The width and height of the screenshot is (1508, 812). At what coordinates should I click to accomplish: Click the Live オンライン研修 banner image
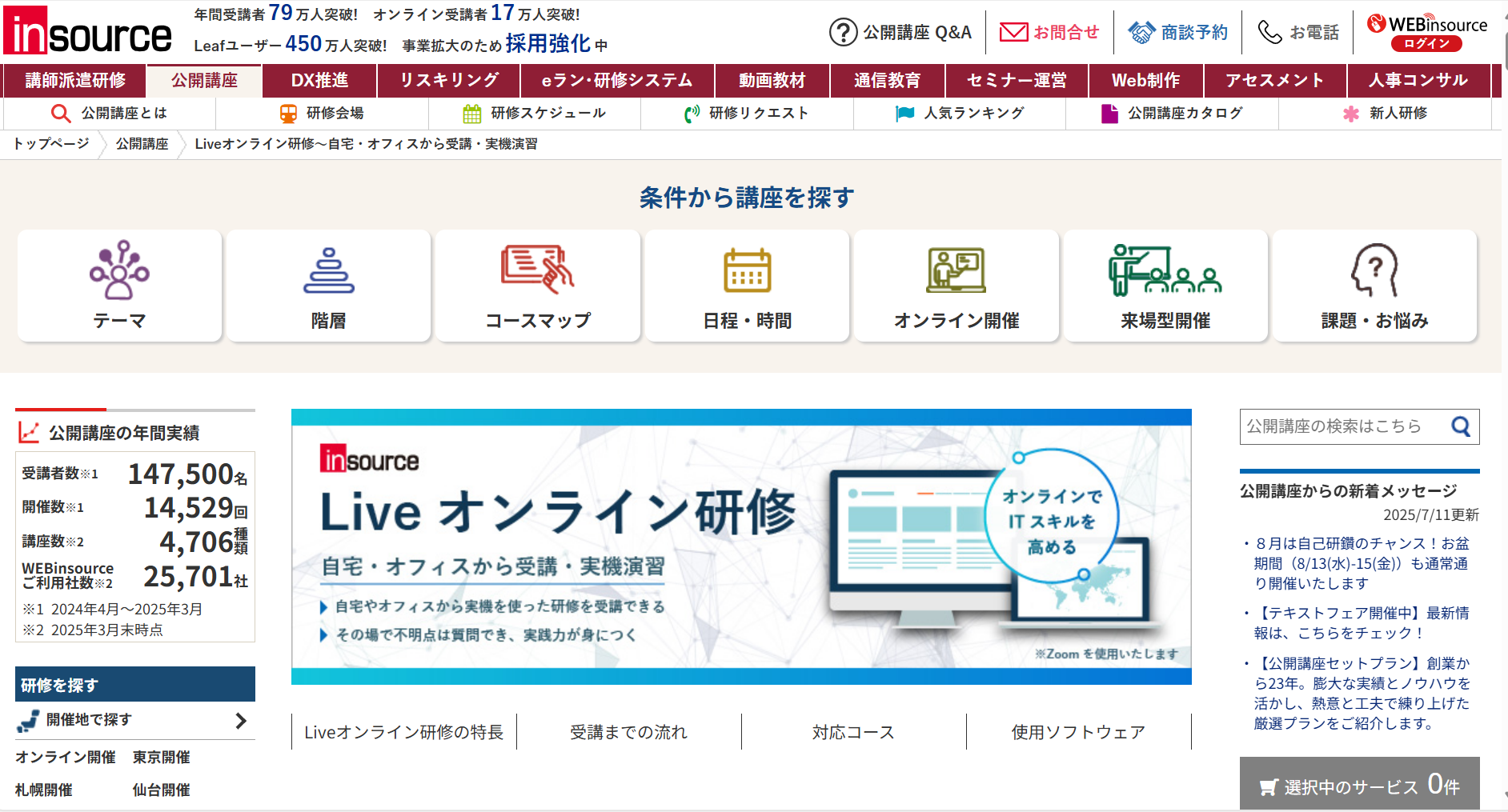[740, 546]
